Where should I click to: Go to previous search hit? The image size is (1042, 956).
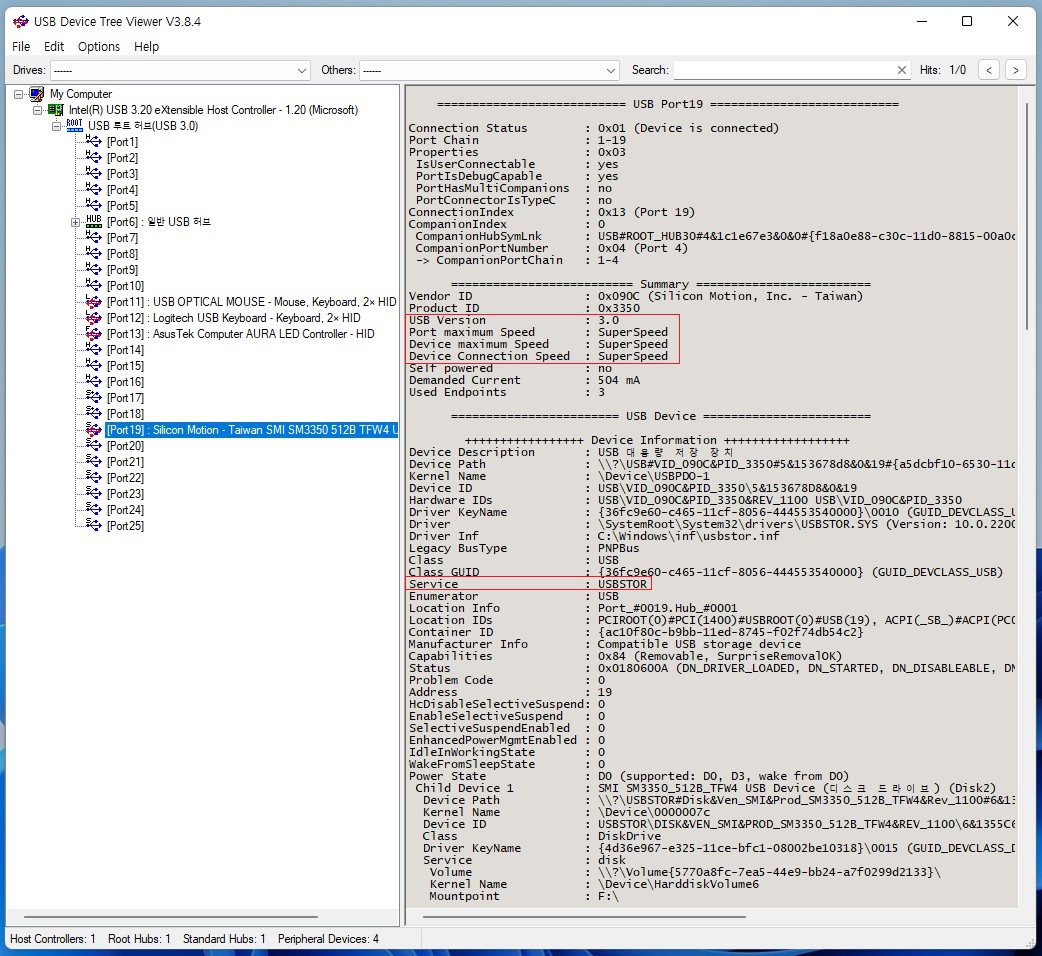[989, 70]
